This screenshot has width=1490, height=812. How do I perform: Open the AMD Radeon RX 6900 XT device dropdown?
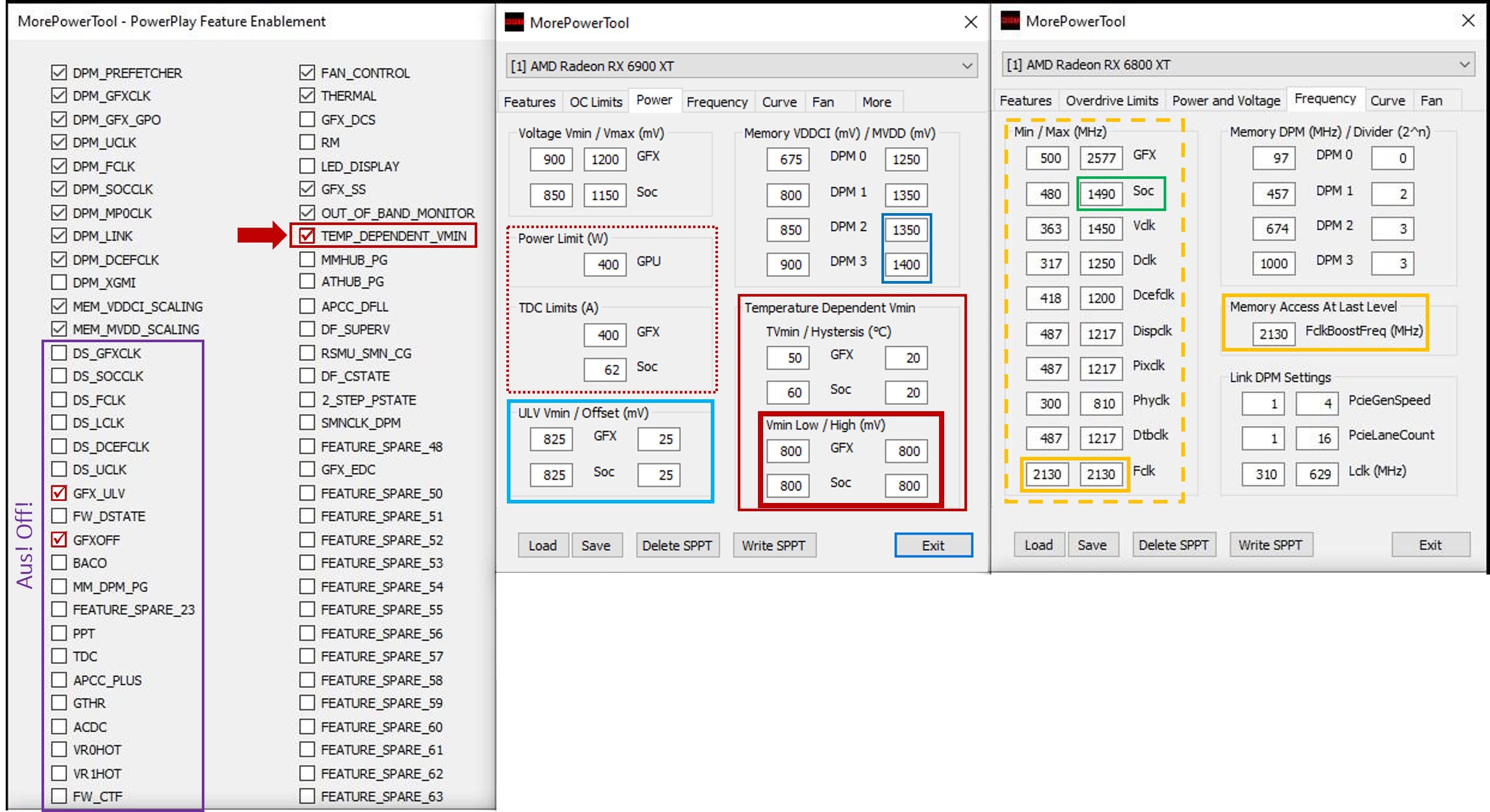pos(741,66)
